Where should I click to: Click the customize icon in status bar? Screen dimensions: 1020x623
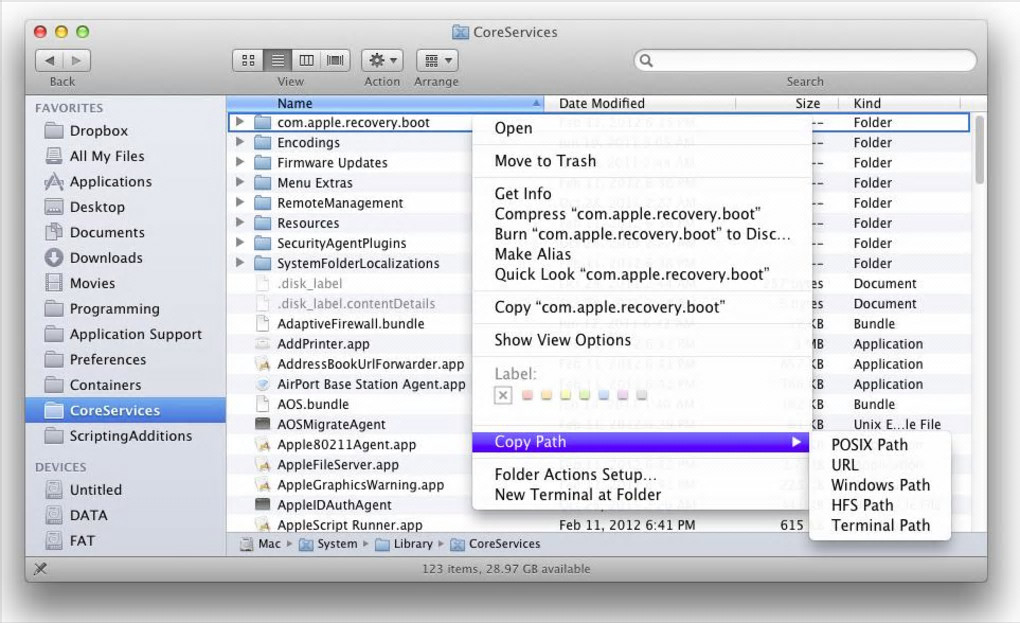pyautogui.click(x=40, y=568)
